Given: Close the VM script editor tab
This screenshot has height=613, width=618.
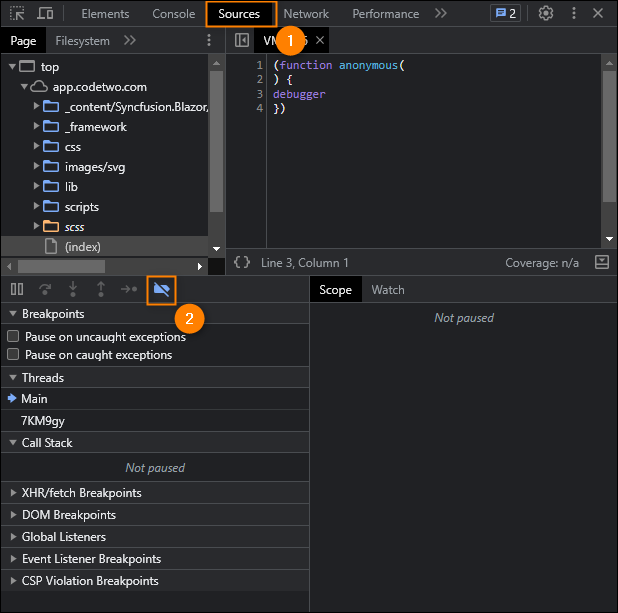Looking at the screenshot, I should click(320, 40).
